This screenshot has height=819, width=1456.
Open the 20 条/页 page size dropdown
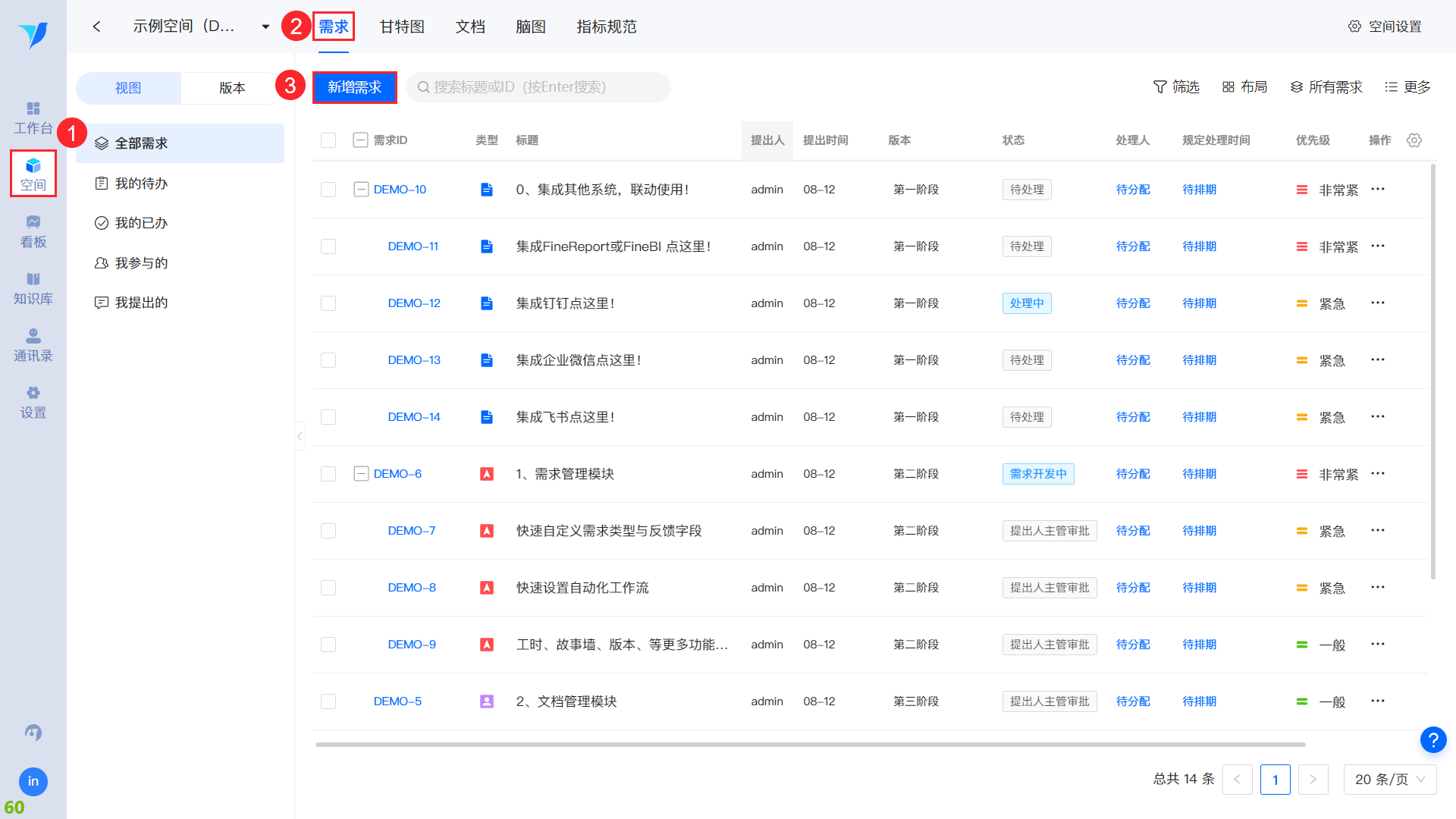(x=1389, y=780)
